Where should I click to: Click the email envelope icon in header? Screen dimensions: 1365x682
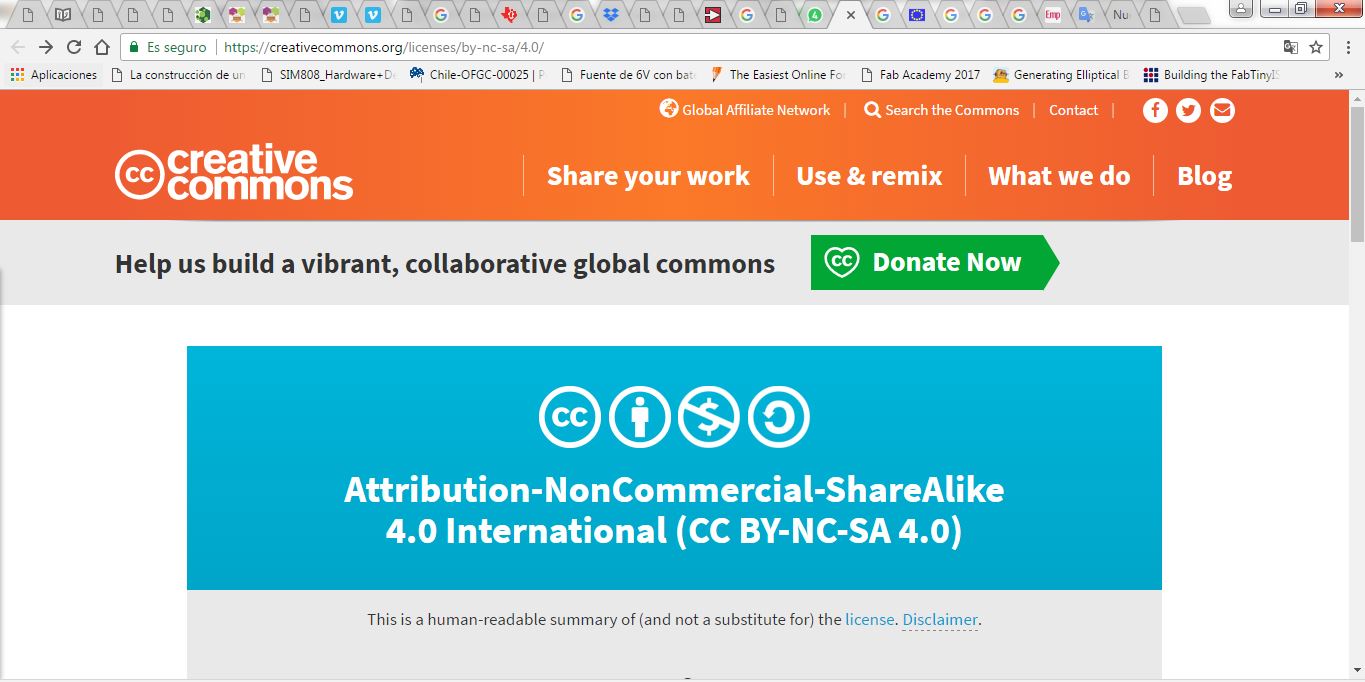pos(1222,111)
